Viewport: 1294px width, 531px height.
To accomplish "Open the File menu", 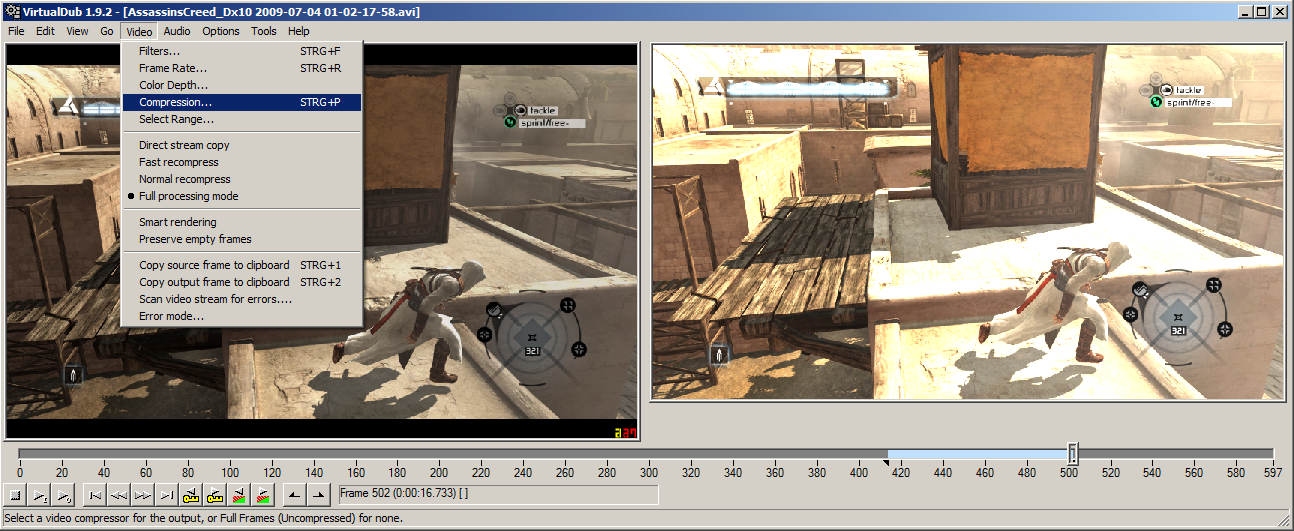I will click(16, 31).
